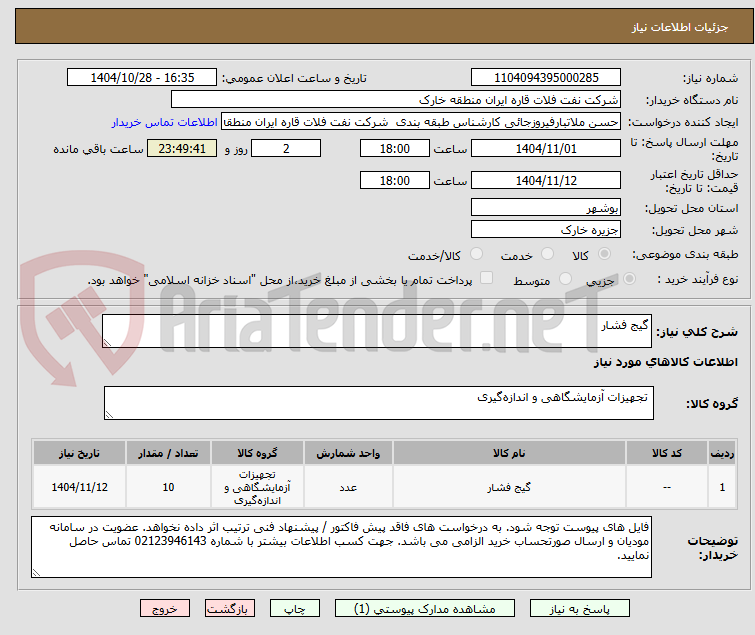This screenshot has width=755, height=635.
Task: Click the نام کالا column header
Action: pos(509,453)
